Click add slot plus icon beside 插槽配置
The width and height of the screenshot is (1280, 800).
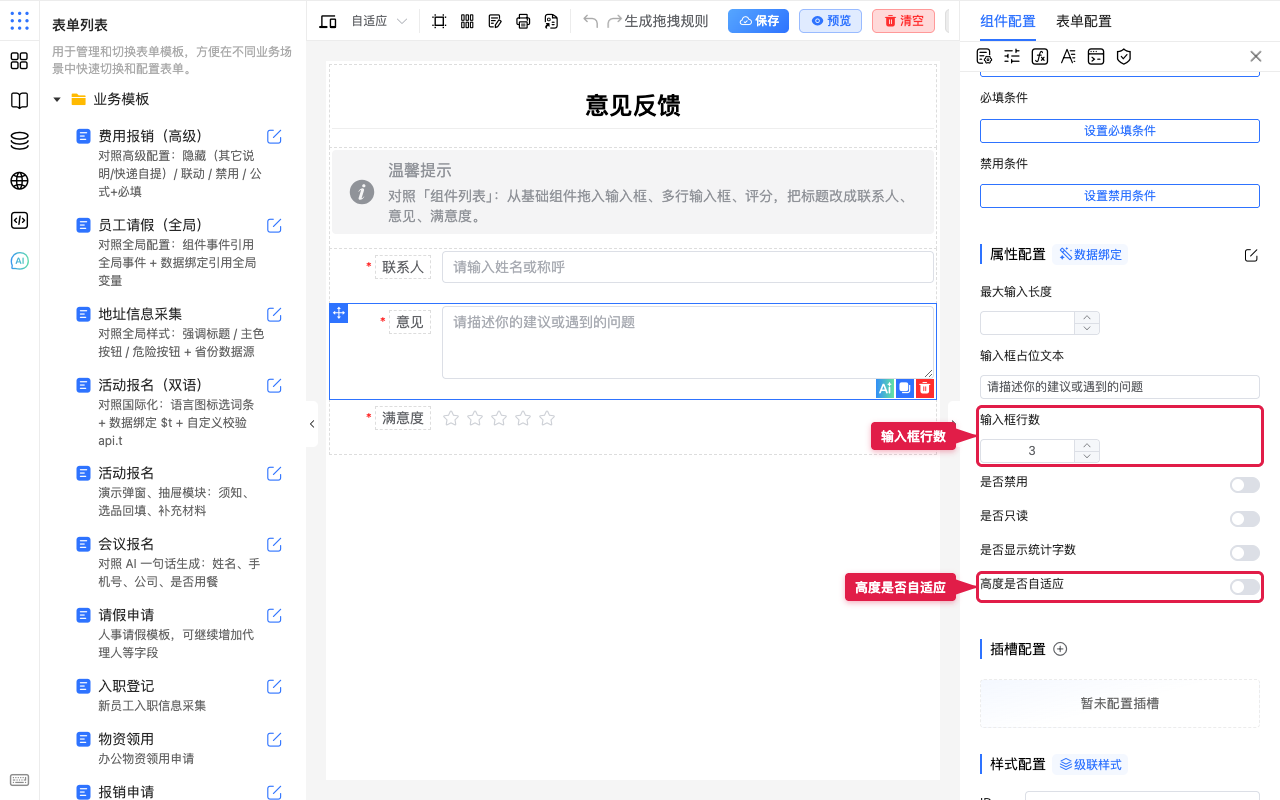click(x=1061, y=649)
